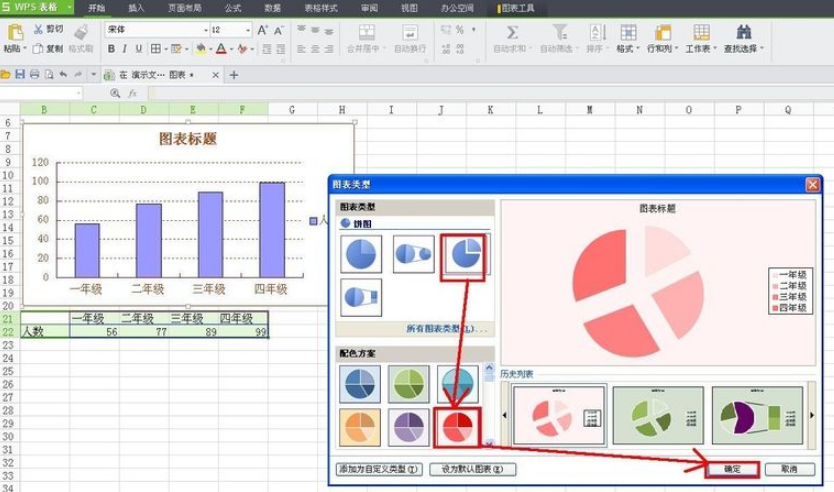Viewport: 834px width, 492px height.
Task: Click 取消 (Cancel) in chart type dialog
Action: (x=789, y=469)
